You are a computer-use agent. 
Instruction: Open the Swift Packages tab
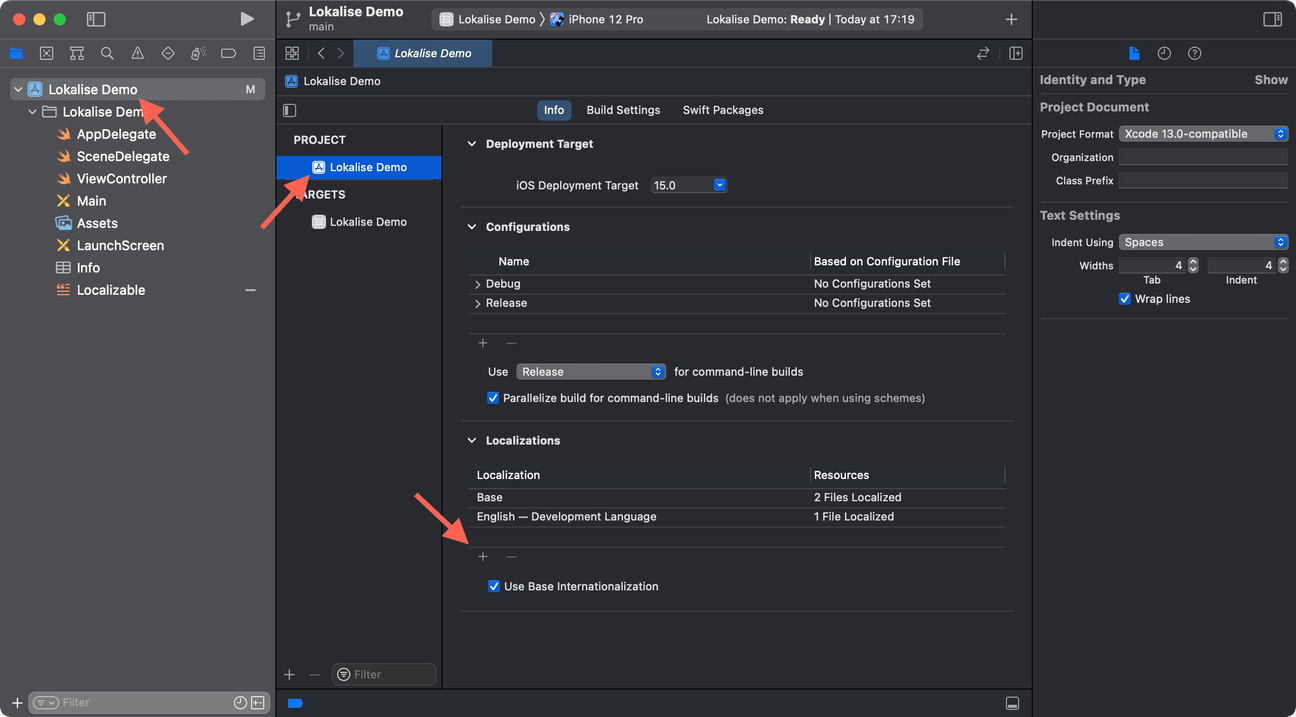(722, 110)
